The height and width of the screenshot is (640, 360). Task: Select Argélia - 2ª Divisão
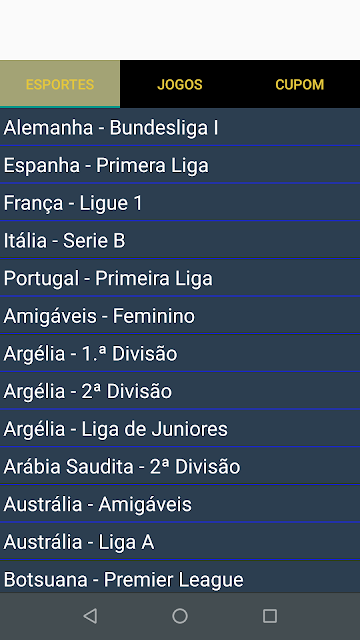click(x=180, y=391)
